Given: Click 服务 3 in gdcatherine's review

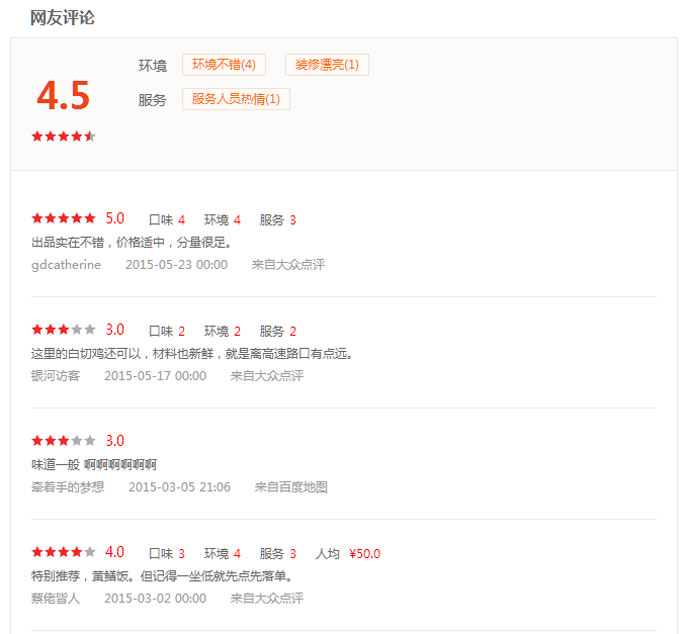Looking at the screenshot, I should tap(278, 220).
